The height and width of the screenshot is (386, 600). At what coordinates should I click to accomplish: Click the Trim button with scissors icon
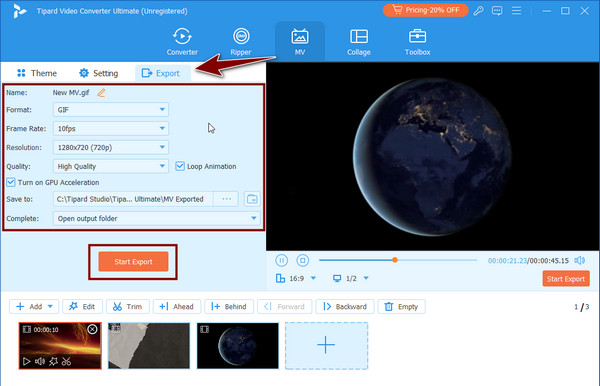pyautogui.click(x=127, y=306)
